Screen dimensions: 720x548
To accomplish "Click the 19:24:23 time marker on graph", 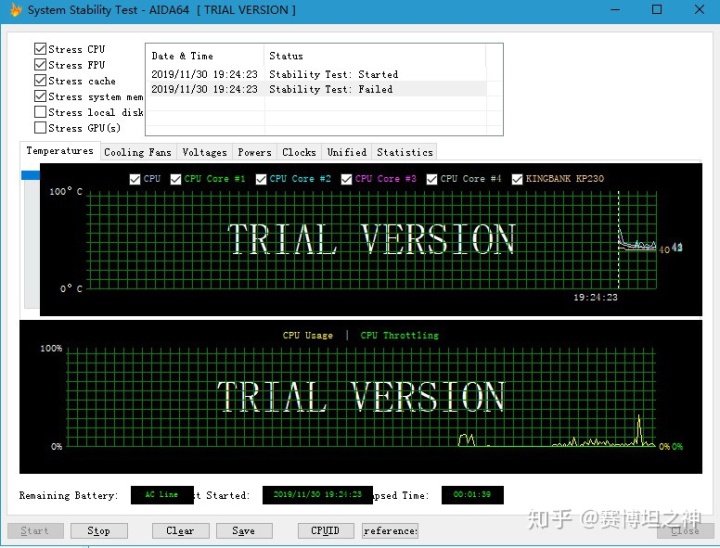I will (x=595, y=297).
